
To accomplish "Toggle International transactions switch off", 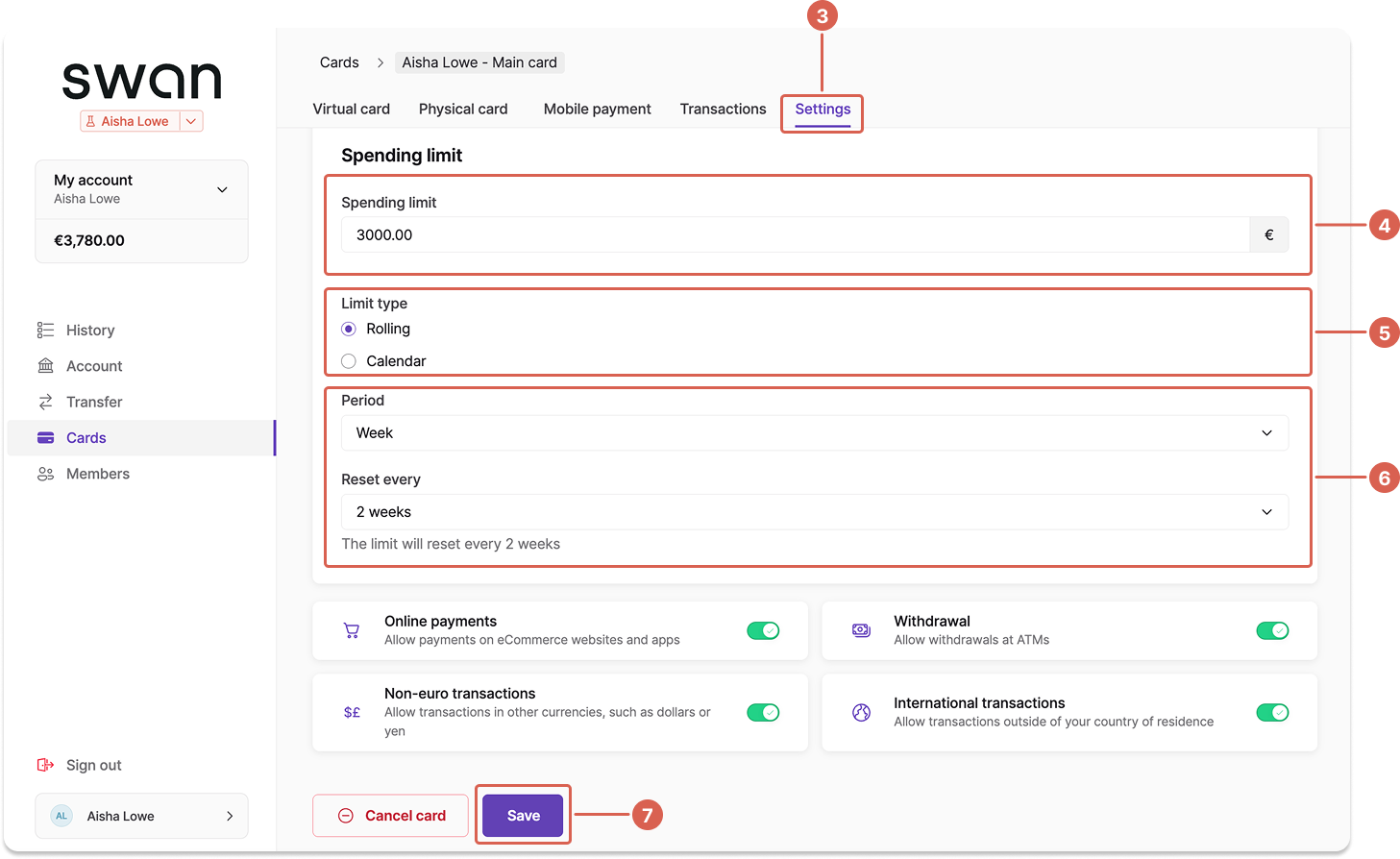I will click(1272, 712).
